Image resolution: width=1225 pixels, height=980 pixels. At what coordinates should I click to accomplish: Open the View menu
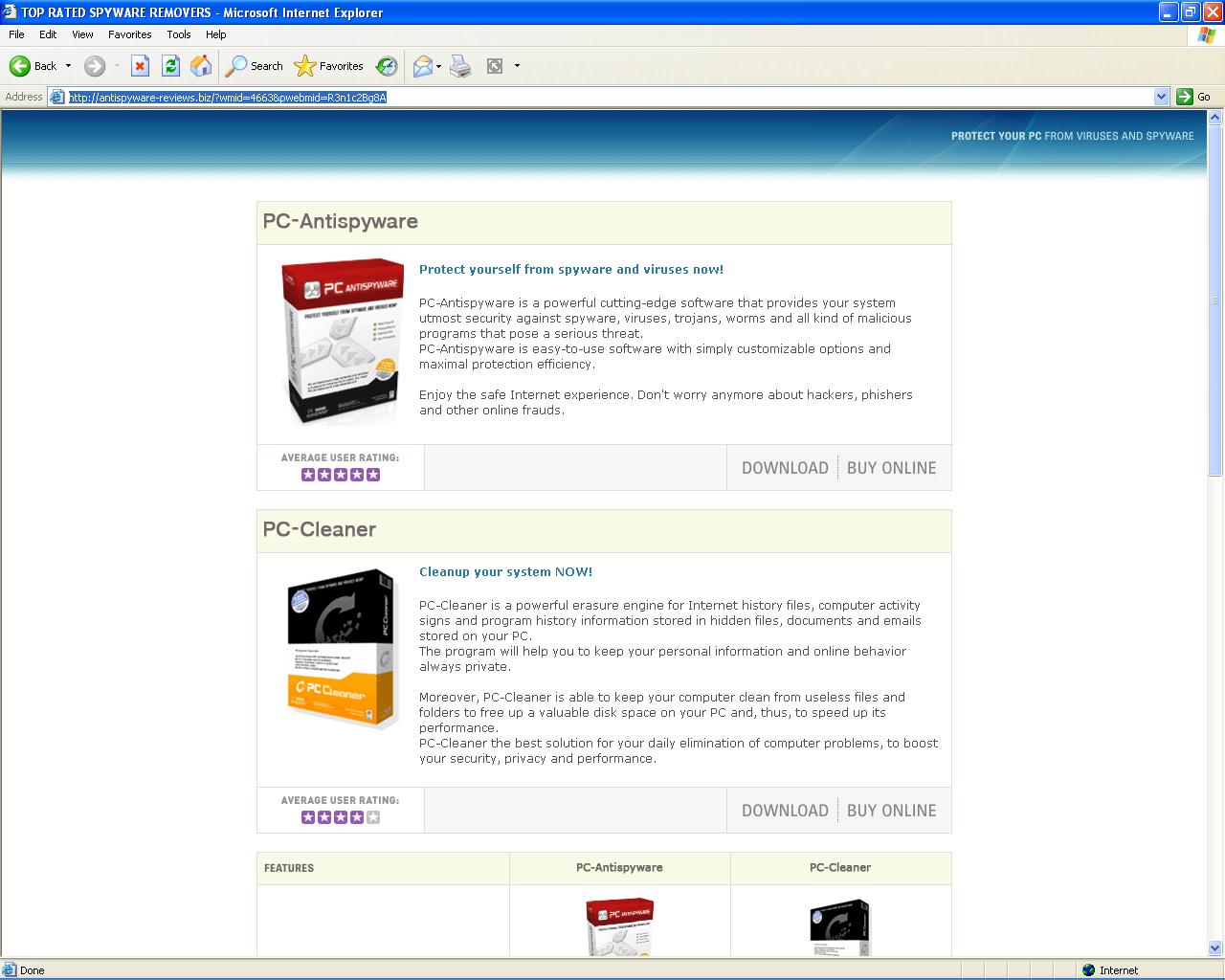coord(82,34)
